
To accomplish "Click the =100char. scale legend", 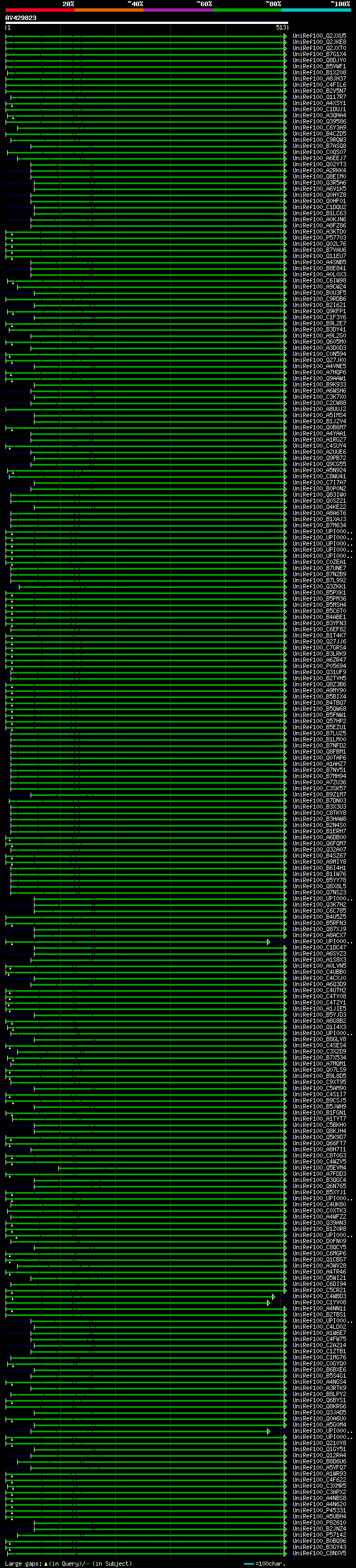I will [x=264, y=1564].
